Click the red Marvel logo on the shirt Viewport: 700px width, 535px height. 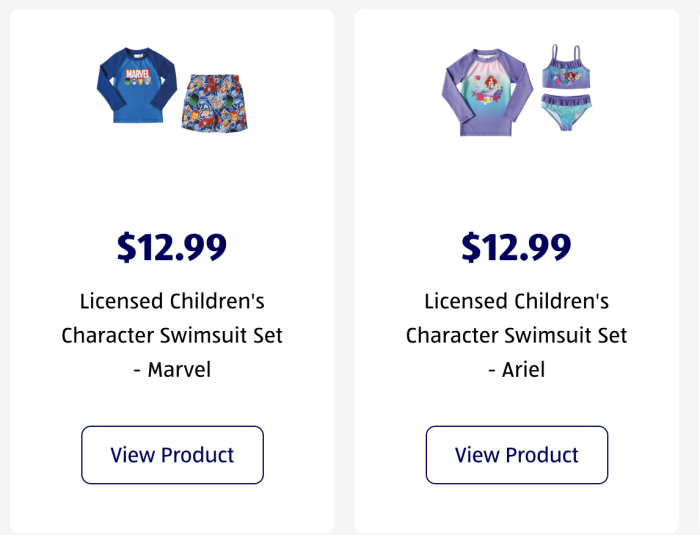[x=138, y=73]
